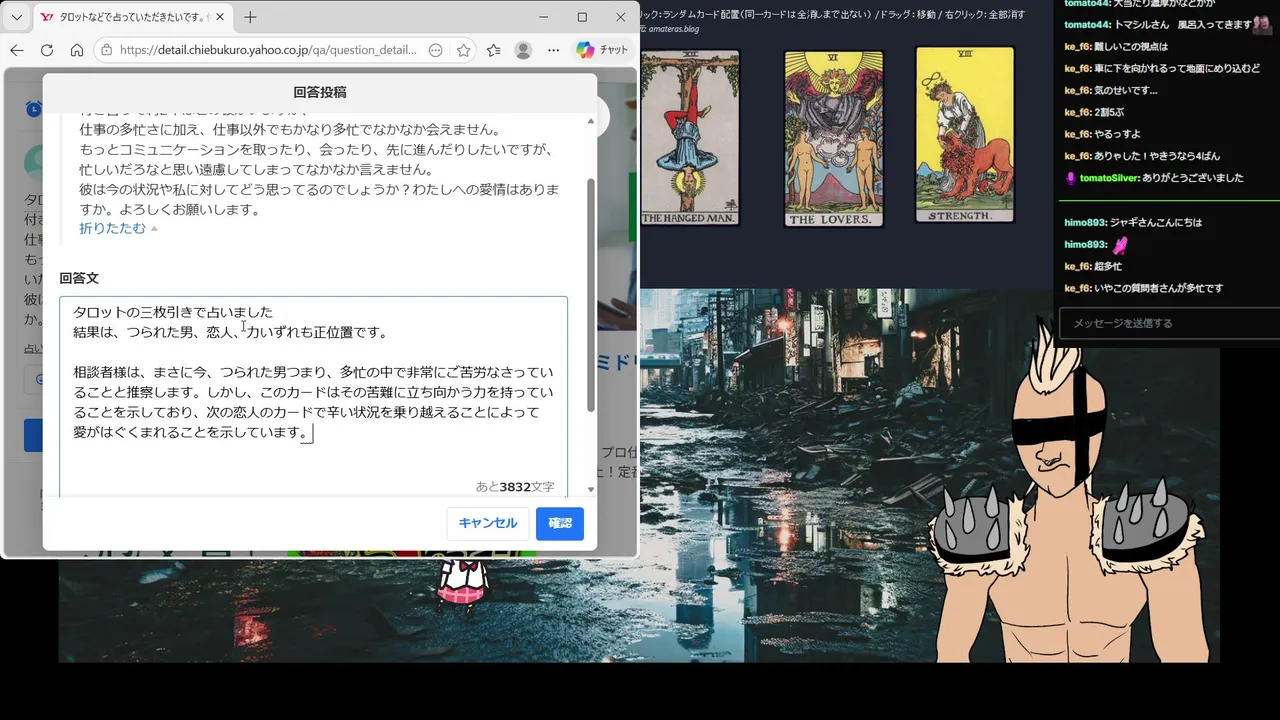Screen dimensions: 1280x720
Task: Click the 折りたたむ link to collapse question
Action: 113,228
